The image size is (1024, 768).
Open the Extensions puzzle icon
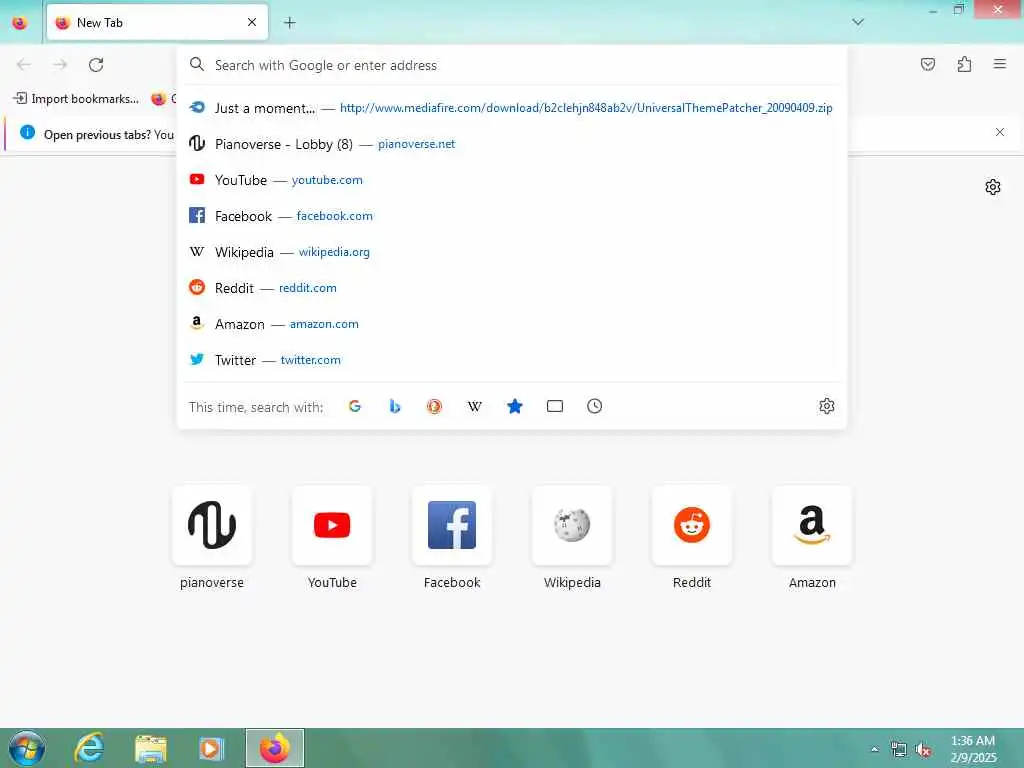(964, 64)
